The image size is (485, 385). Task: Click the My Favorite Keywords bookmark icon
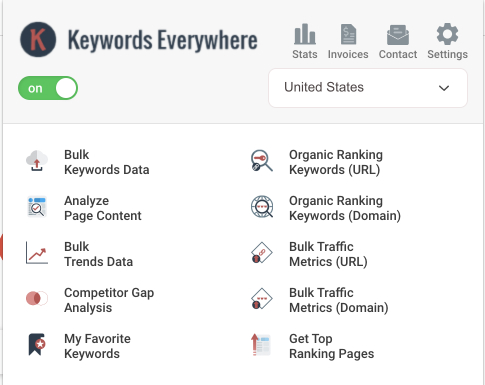pyautogui.click(x=37, y=344)
